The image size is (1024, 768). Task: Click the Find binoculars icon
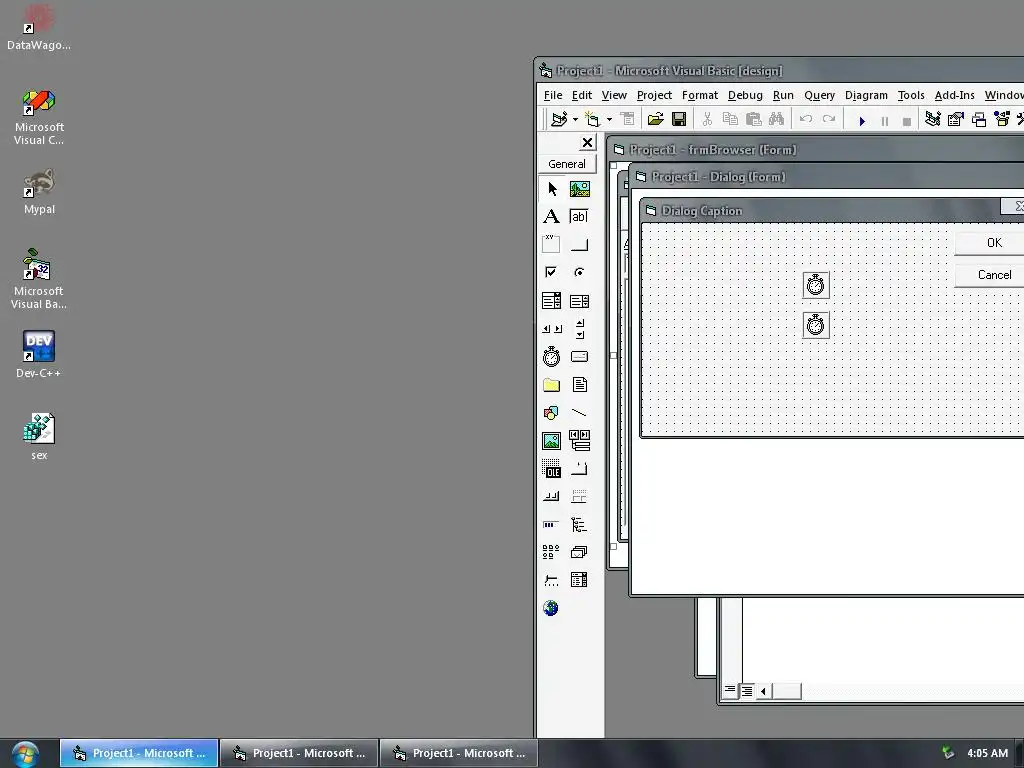tap(776, 120)
